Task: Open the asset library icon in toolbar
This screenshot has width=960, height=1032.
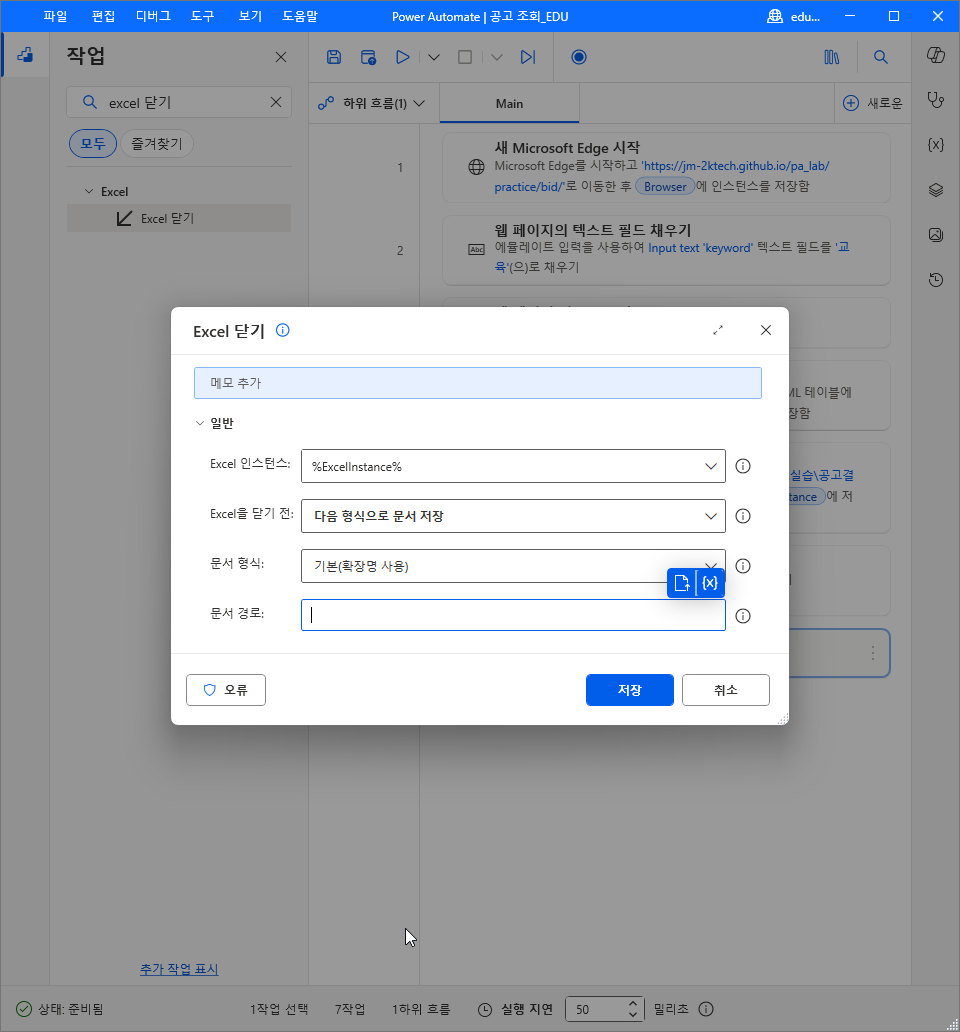Action: 832,57
